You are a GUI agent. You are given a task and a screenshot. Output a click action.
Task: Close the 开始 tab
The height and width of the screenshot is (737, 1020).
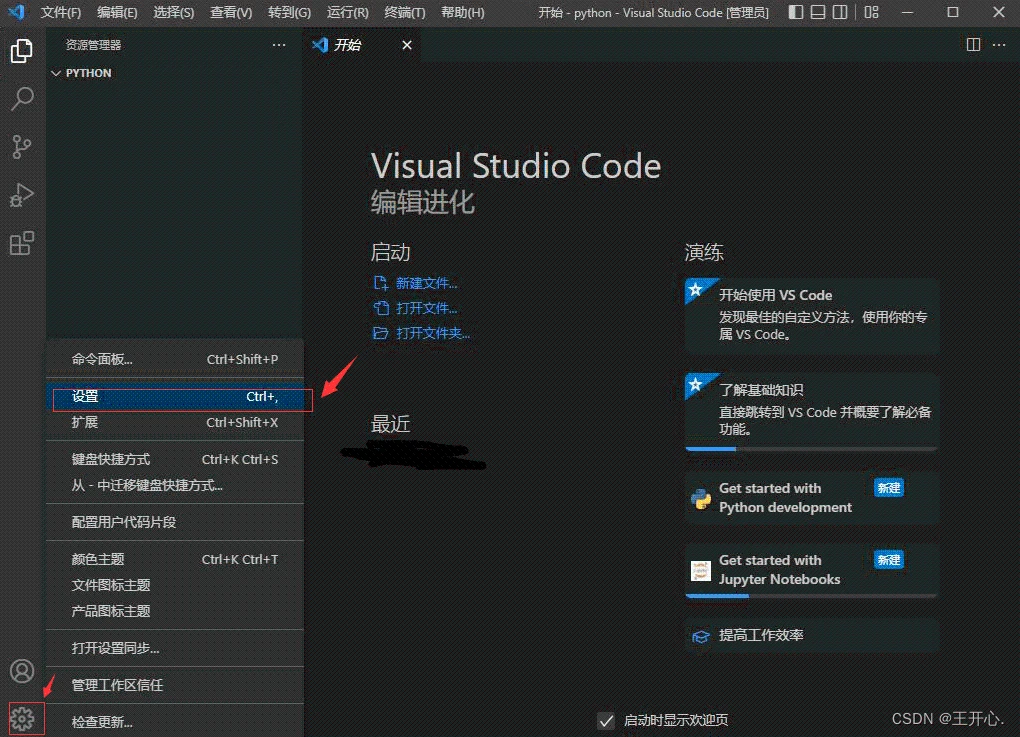(x=407, y=45)
